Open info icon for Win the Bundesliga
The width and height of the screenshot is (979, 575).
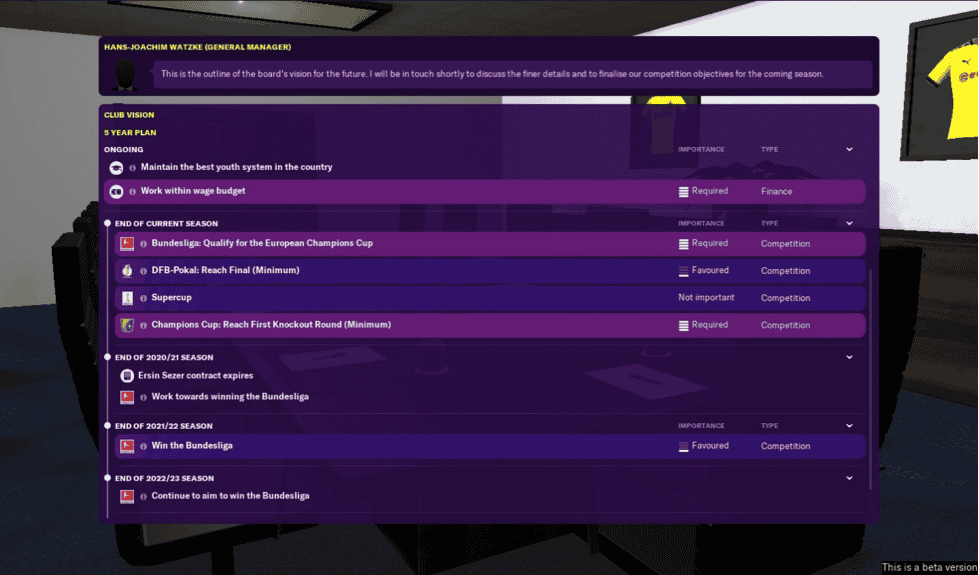pyautogui.click(x=144, y=446)
